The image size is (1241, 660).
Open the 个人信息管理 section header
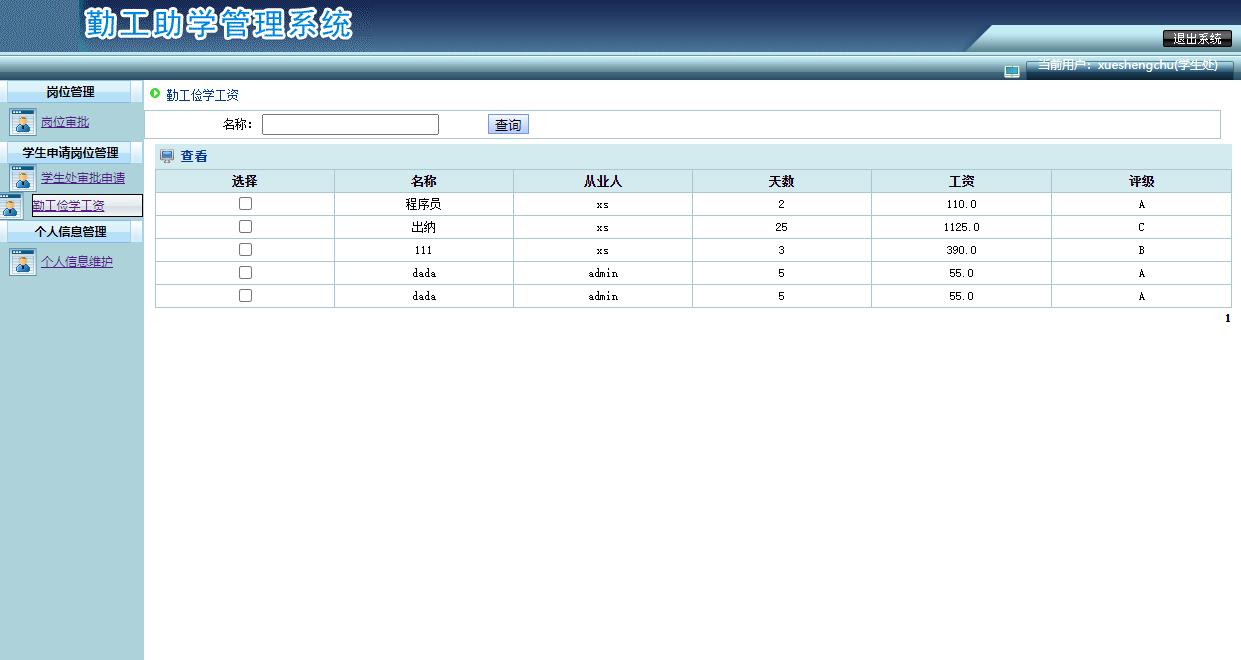pos(71,231)
